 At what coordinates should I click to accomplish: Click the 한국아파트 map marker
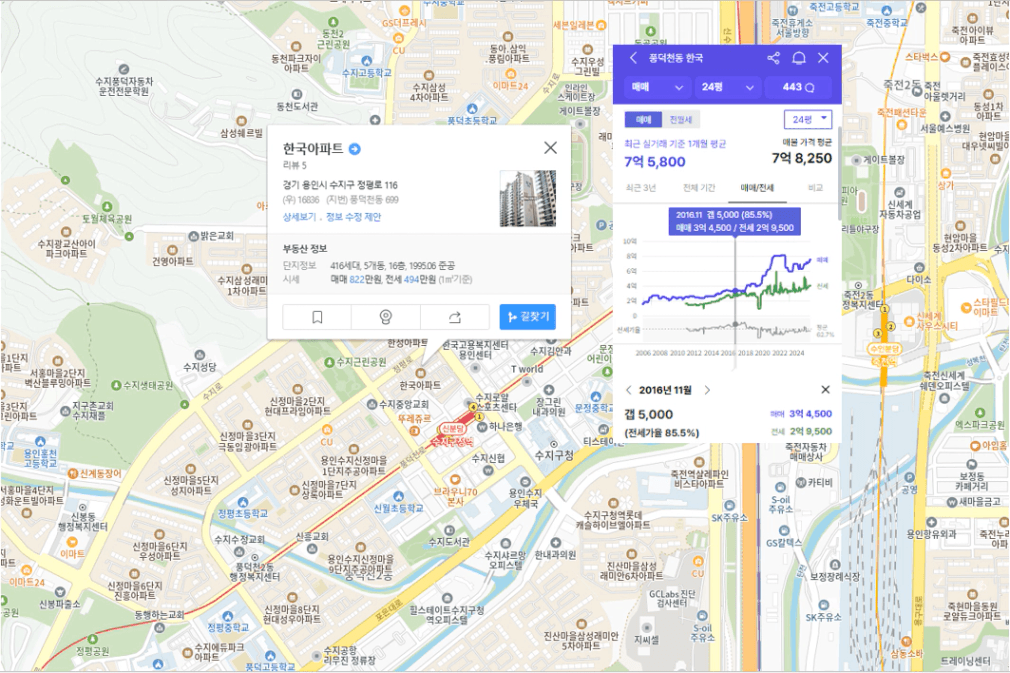pyautogui.click(x=421, y=373)
